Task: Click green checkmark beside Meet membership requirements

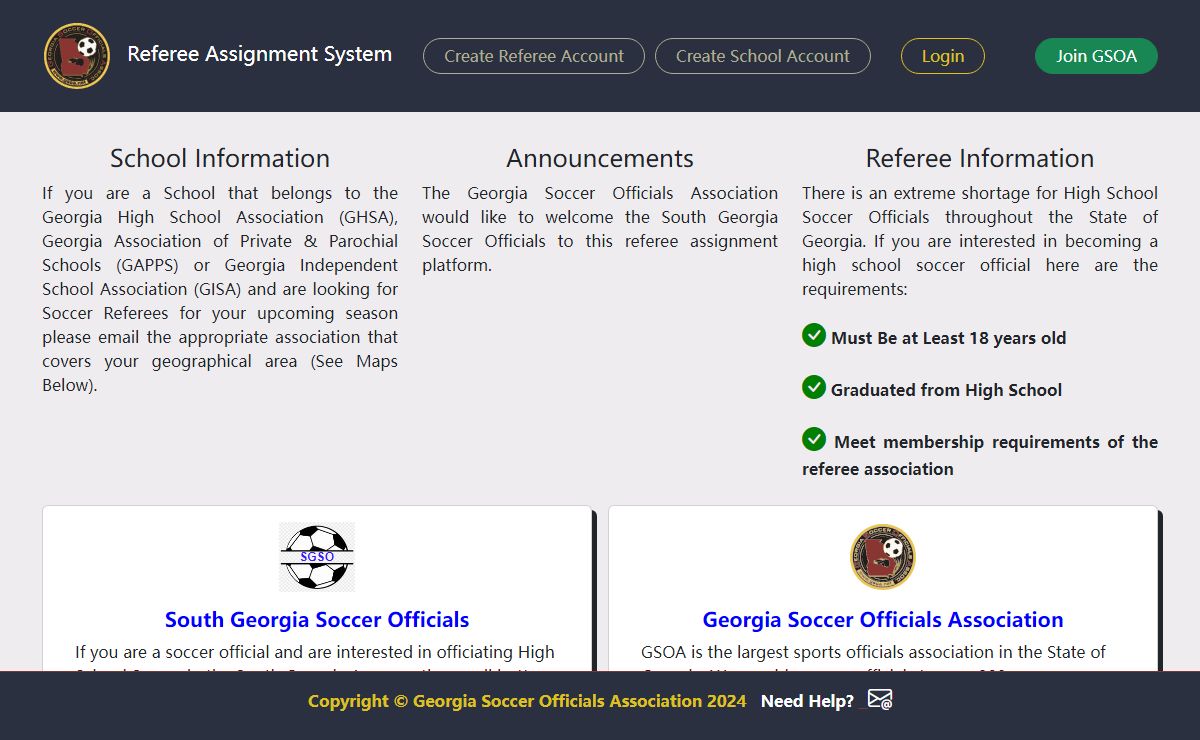Action: pyautogui.click(x=814, y=439)
